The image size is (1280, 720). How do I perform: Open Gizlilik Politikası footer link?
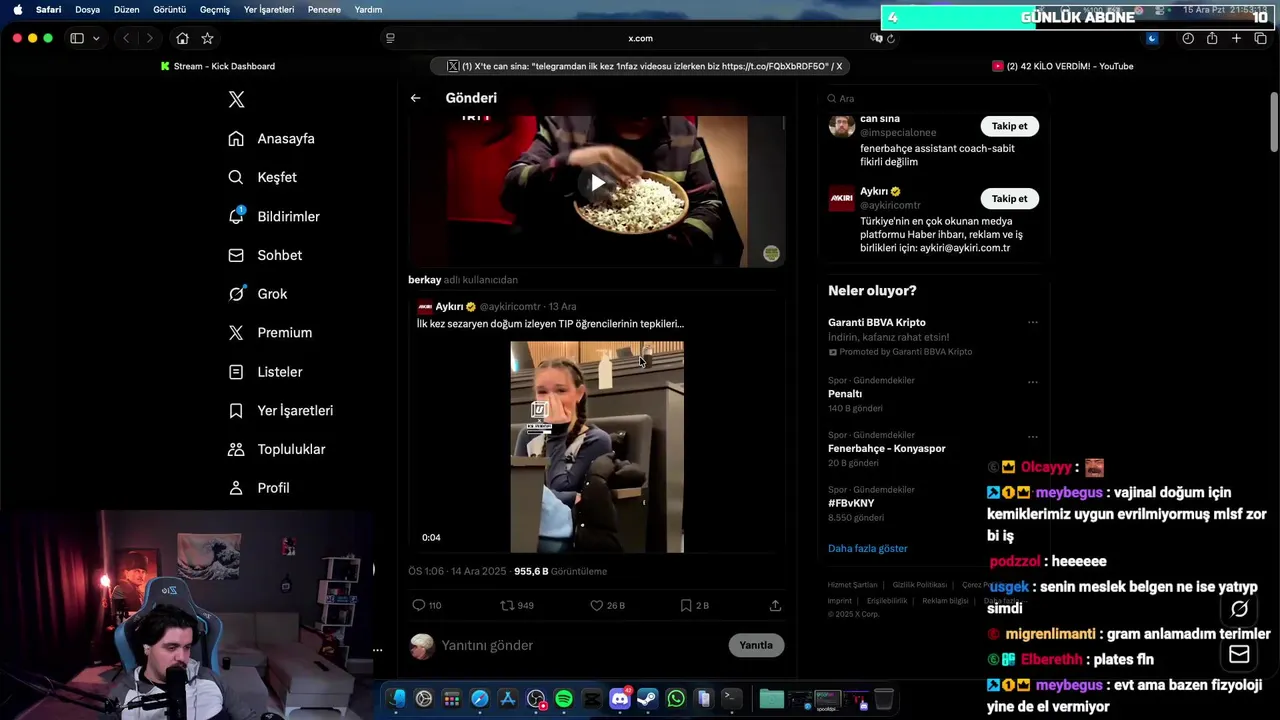pyautogui.click(x=919, y=585)
